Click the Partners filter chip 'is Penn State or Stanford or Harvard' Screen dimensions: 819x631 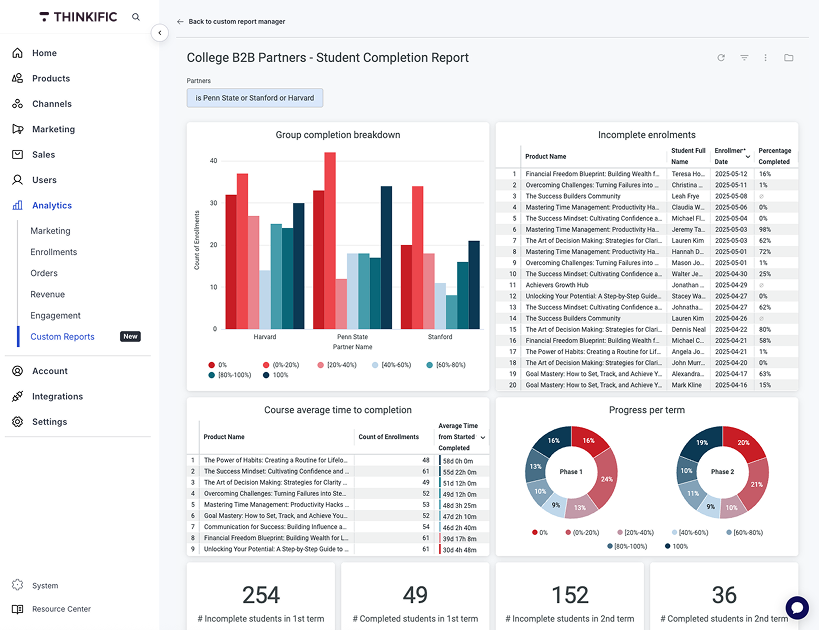255,98
